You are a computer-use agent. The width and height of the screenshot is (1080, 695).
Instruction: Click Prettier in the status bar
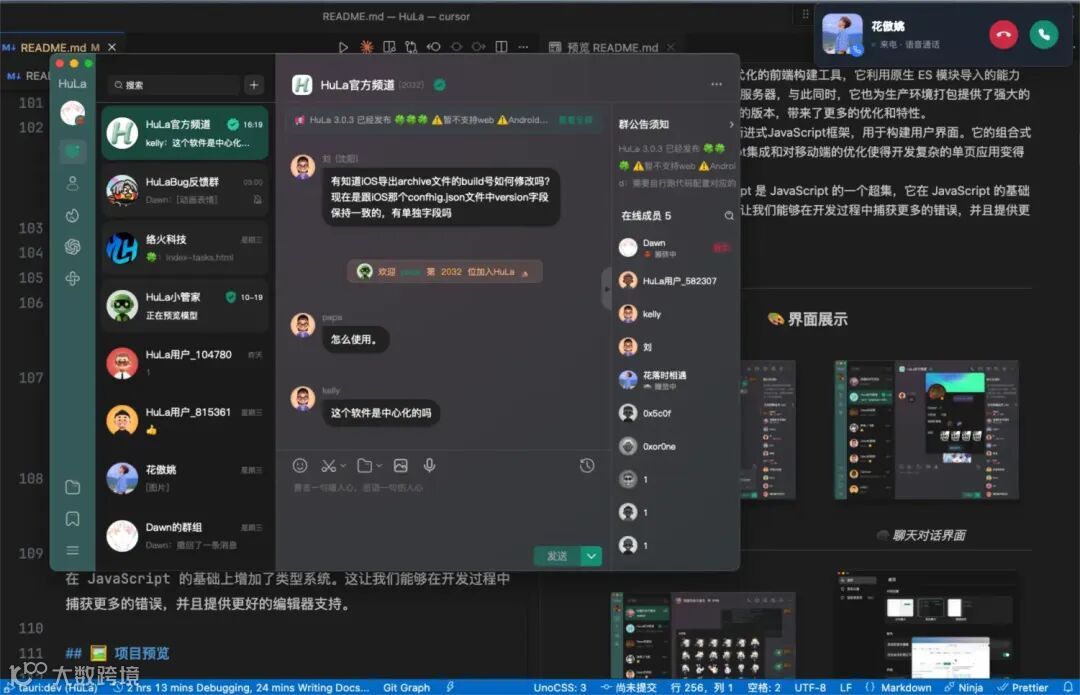pyautogui.click(x=1022, y=687)
